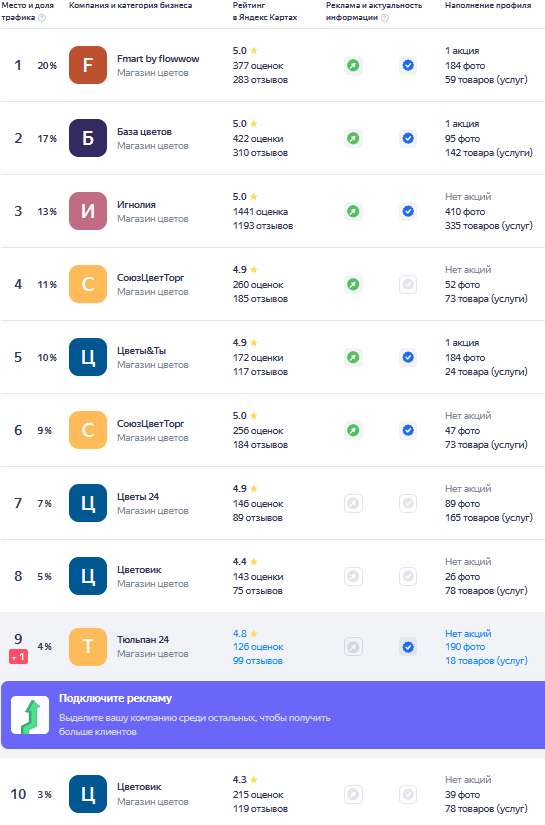
Task: Click the Подключите рекламу banner title
Action: tap(115, 699)
